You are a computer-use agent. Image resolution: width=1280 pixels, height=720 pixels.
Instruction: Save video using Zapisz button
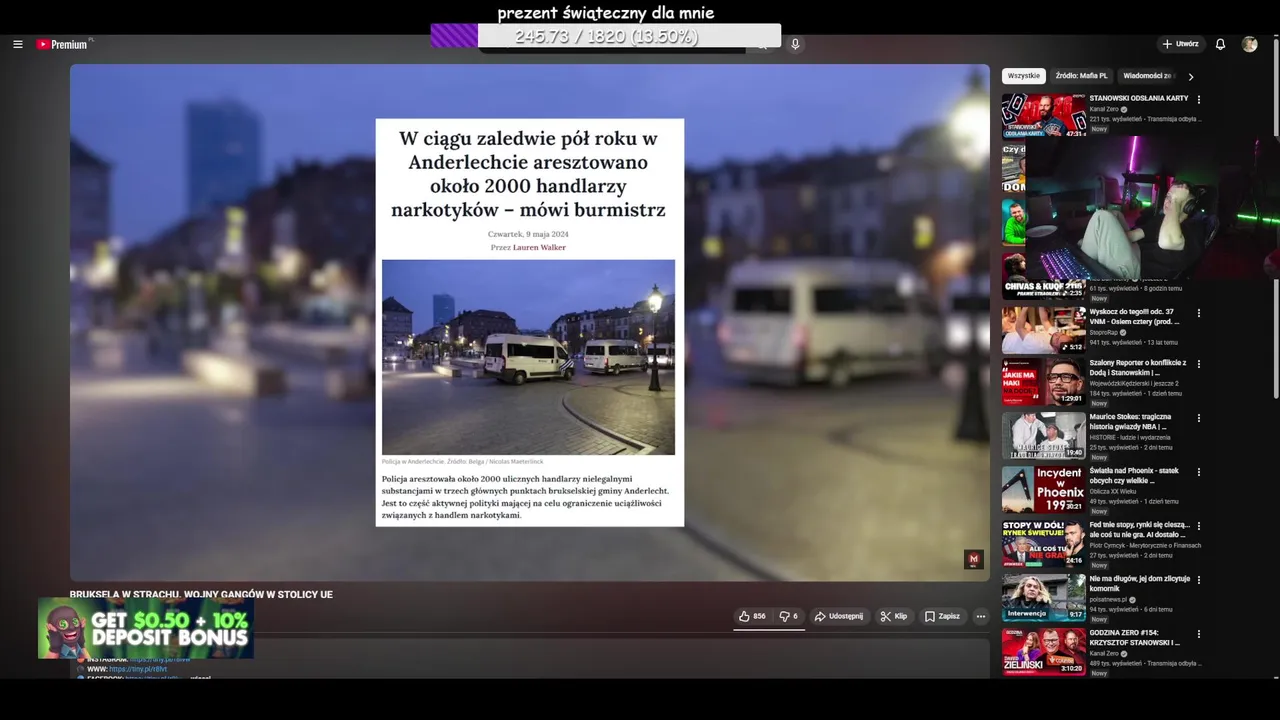coord(942,616)
